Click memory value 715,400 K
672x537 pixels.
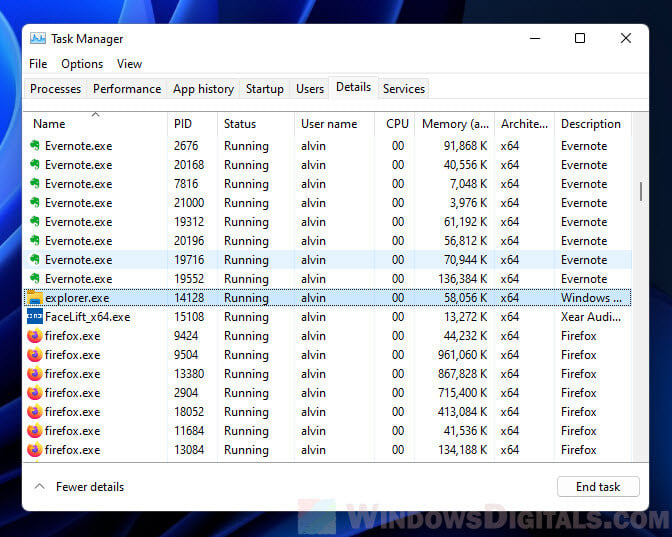point(462,393)
